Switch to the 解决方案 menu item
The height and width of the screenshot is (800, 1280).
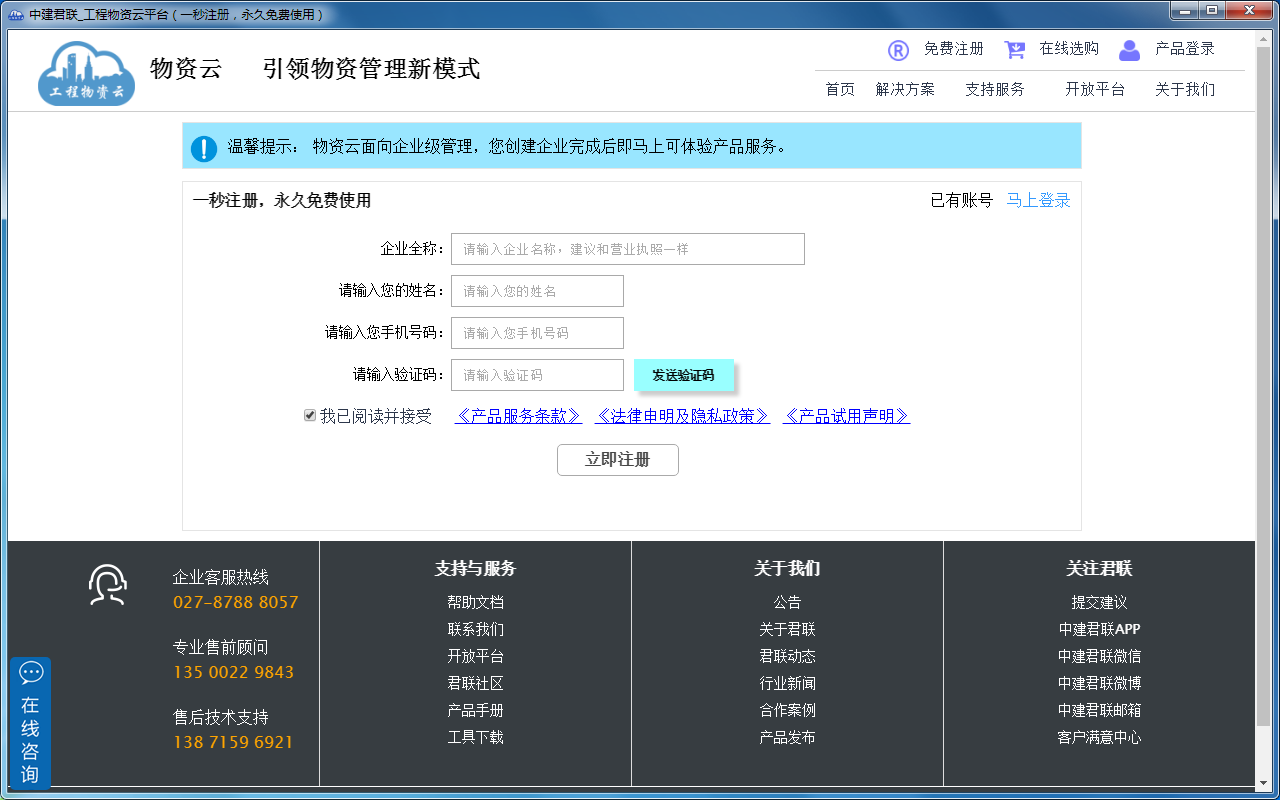(x=905, y=89)
